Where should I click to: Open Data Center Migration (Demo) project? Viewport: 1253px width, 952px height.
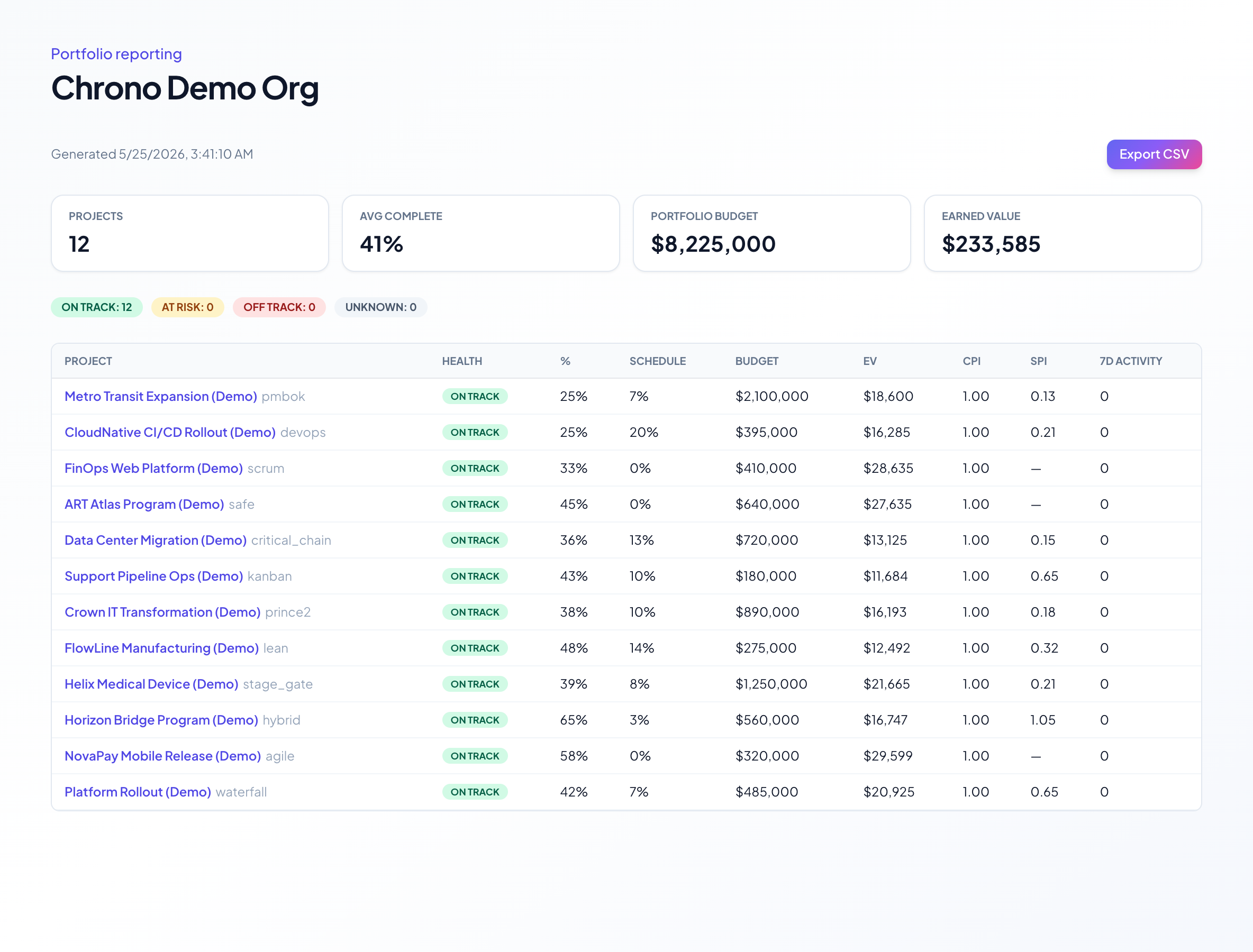[x=156, y=540]
